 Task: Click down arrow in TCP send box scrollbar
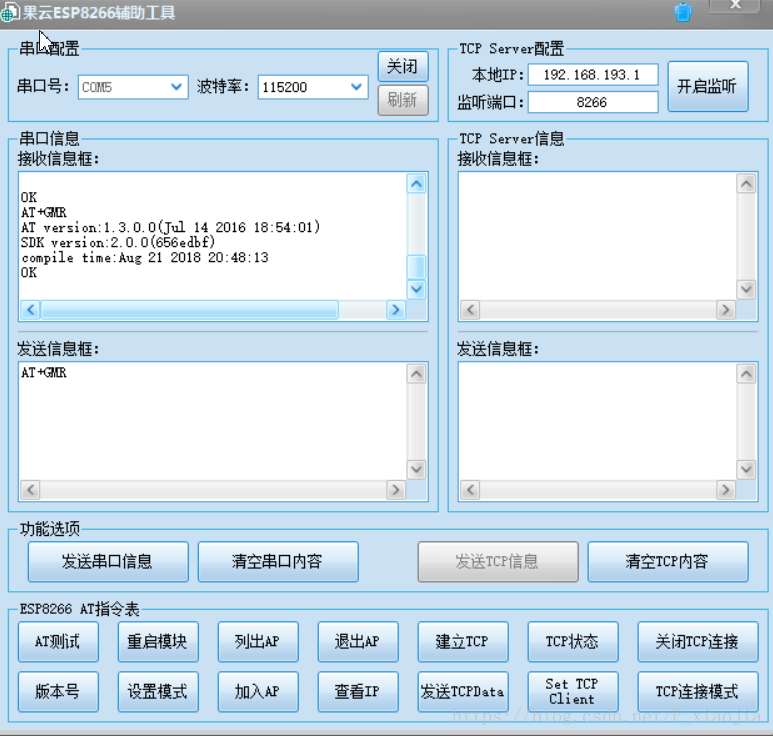click(746, 469)
